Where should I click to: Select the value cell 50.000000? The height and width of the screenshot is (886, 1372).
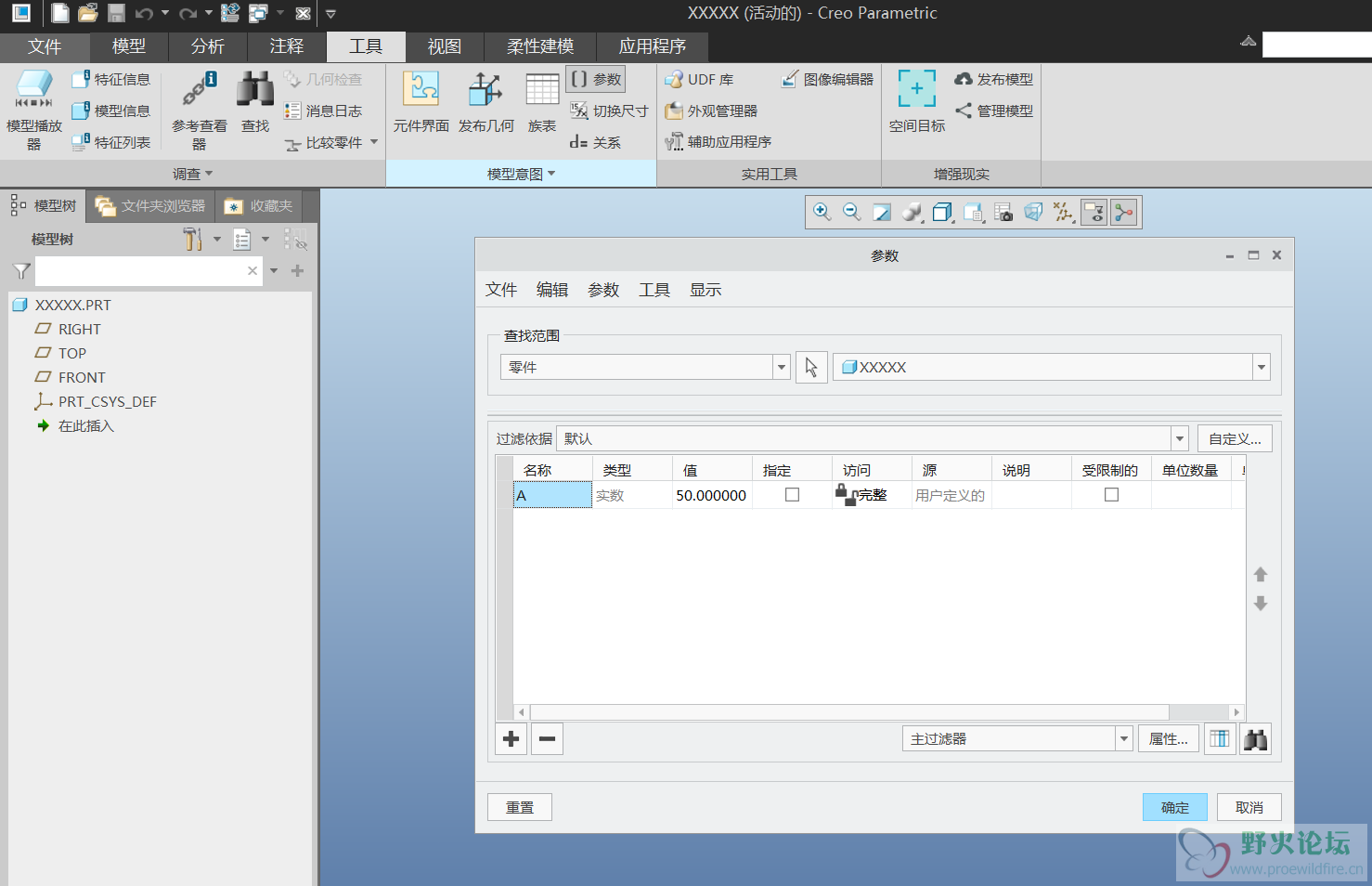pos(712,495)
